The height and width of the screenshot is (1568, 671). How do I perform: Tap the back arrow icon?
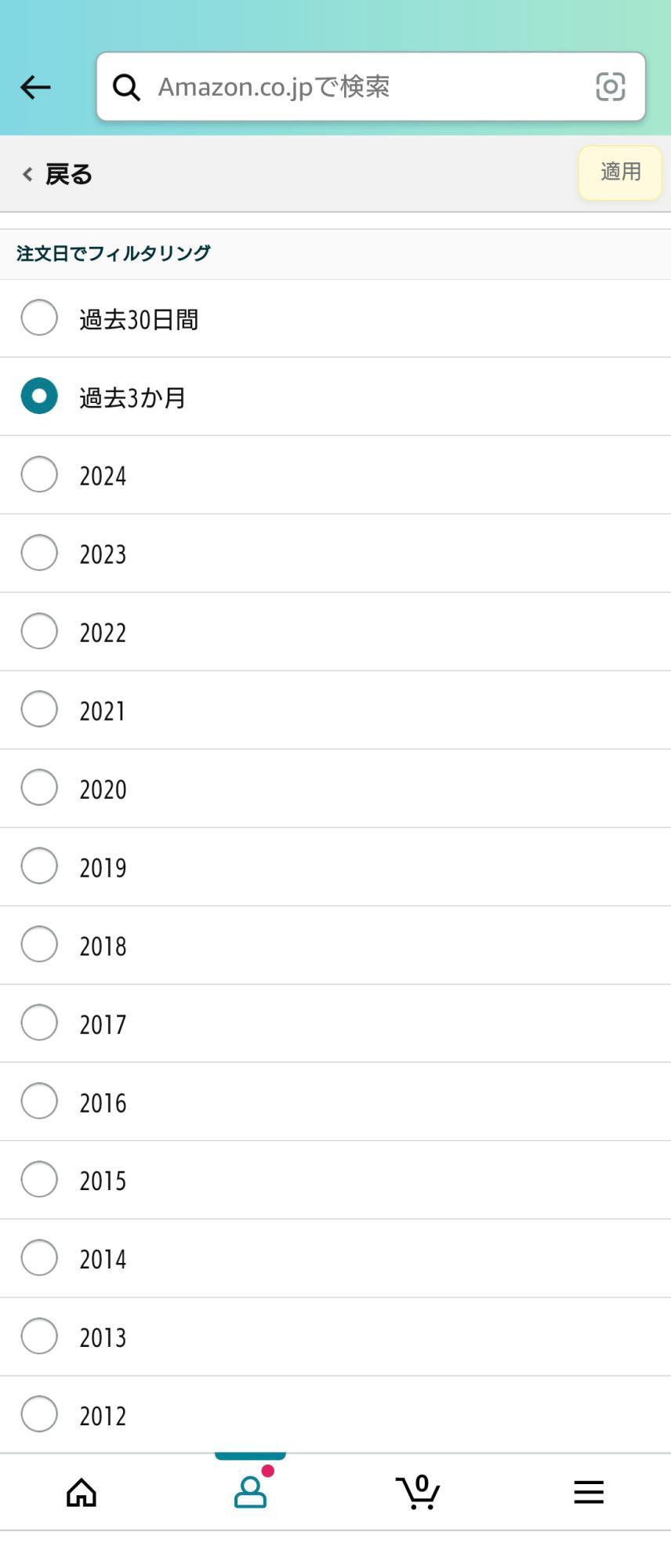(35, 87)
